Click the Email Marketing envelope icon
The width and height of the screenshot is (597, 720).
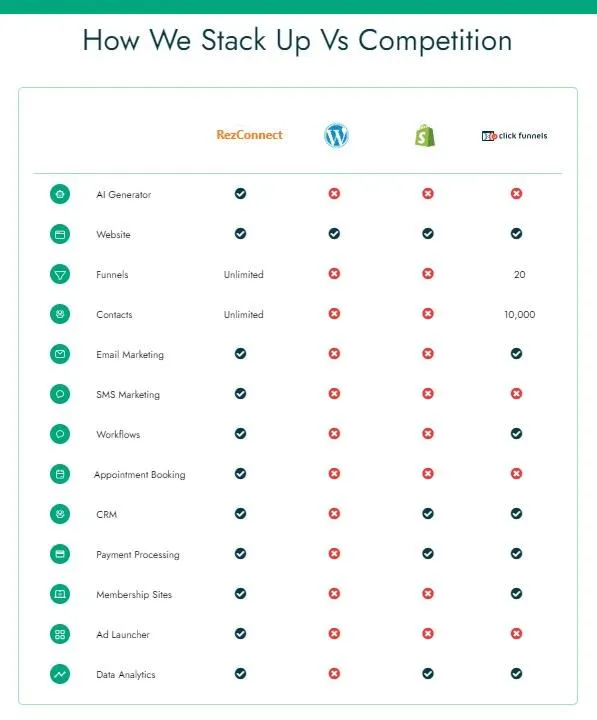[x=60, y=354]
